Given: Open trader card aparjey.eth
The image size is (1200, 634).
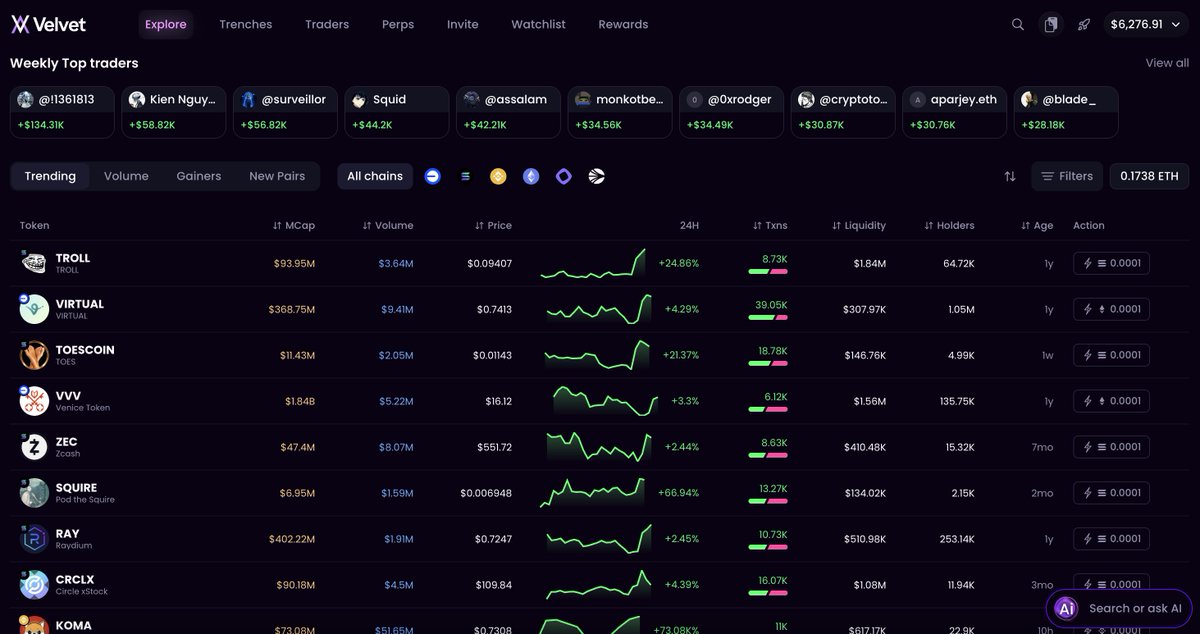Looking at the screenshot, I should (x=954, y=112).
